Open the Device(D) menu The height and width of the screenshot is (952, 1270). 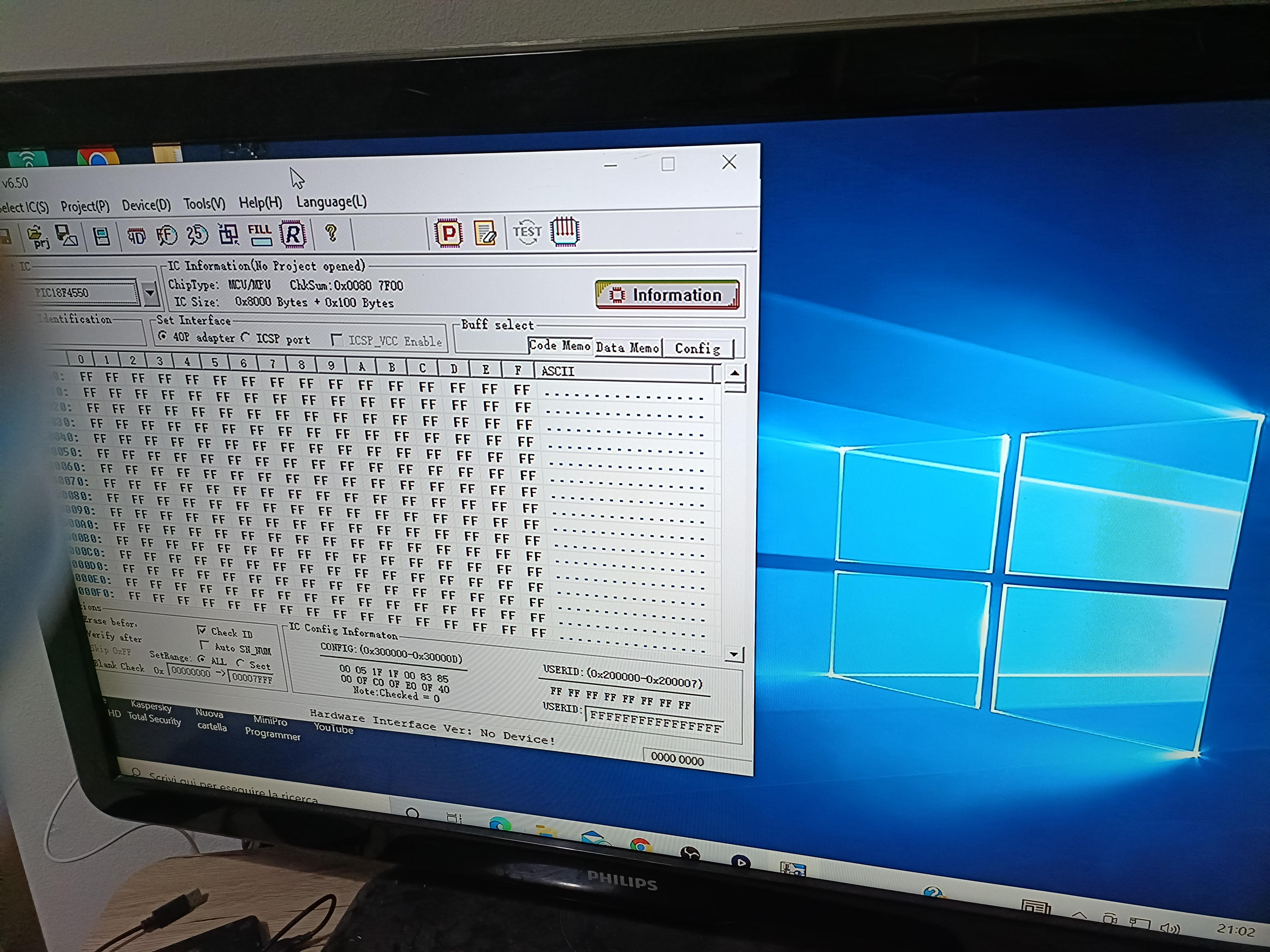(x=146, y=205)
